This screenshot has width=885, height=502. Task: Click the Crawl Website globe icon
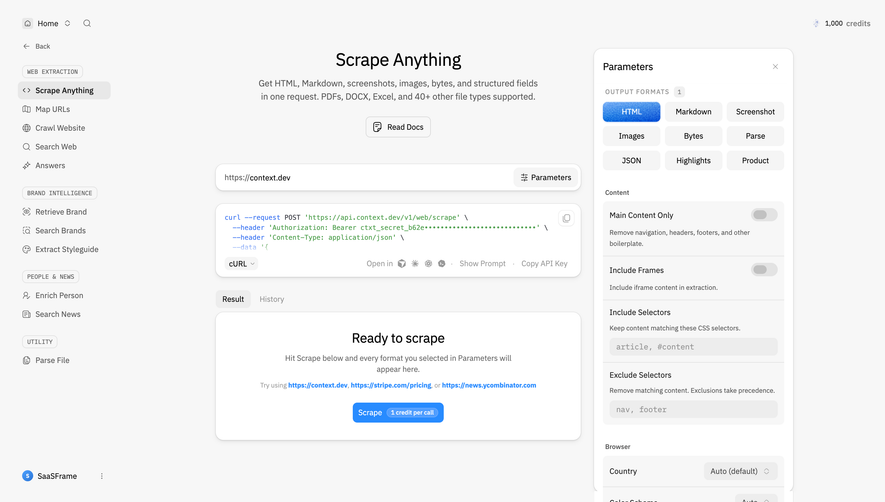27,128
